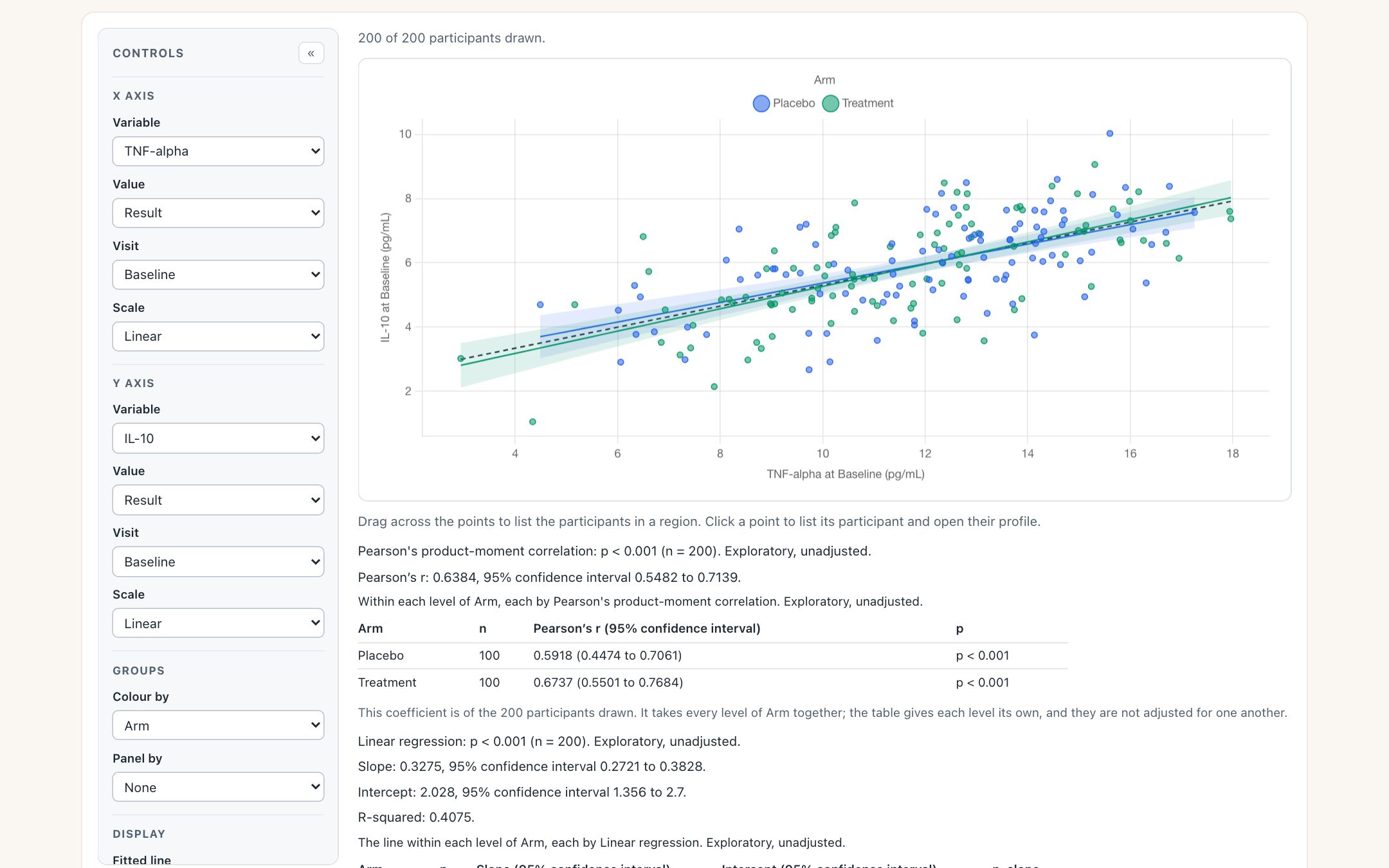Open the Panel by dropdown (None)
The height and width of the screenshot is (868, 1389).
pyautogui.click(x=218, y=788)
